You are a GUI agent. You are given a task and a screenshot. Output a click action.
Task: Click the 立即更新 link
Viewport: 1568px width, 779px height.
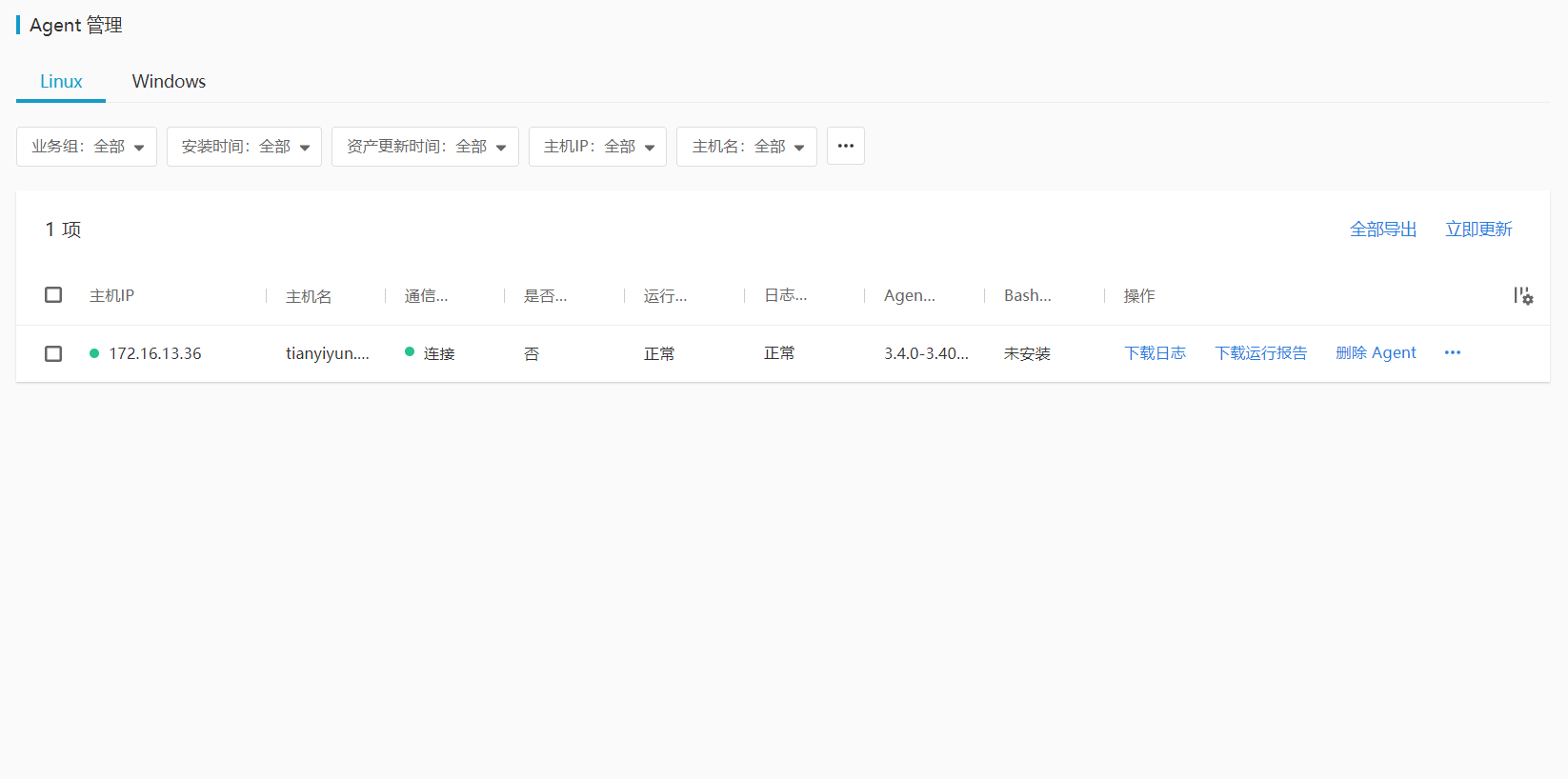pos(1478,230)
